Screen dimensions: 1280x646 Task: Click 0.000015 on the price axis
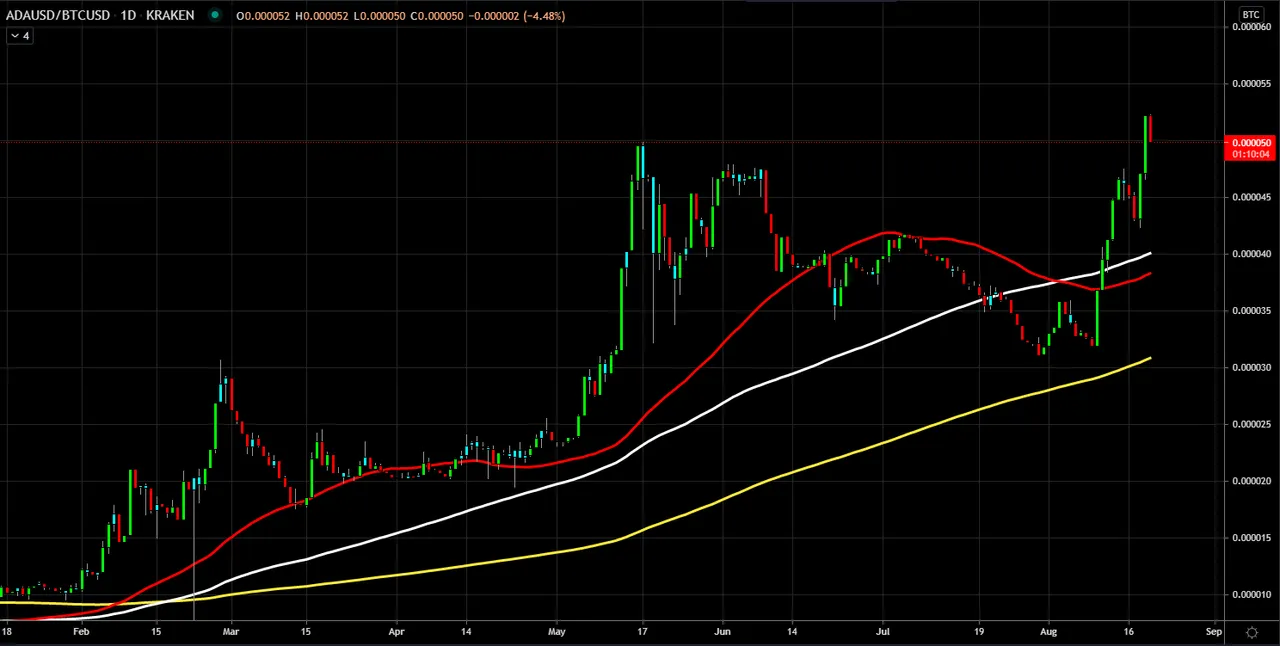(1251, 538)
